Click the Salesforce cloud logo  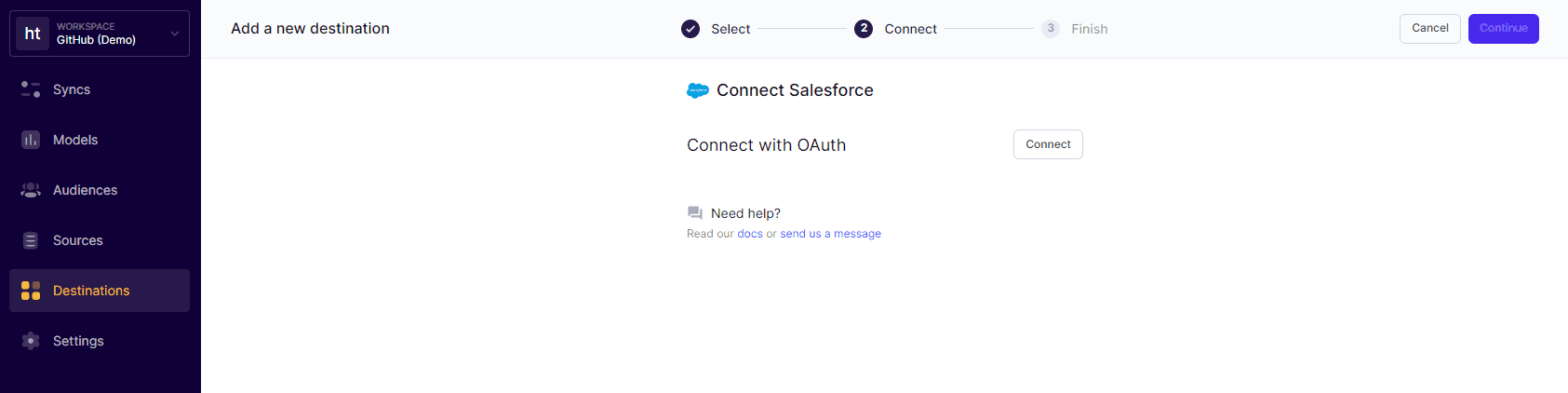(x=698, y=90)
